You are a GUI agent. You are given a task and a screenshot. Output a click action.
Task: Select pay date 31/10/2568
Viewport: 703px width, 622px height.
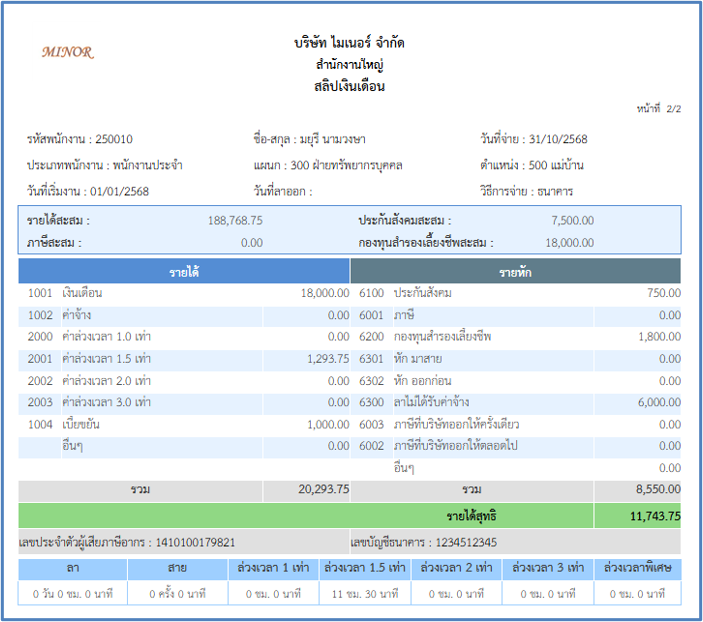point(558,139)
